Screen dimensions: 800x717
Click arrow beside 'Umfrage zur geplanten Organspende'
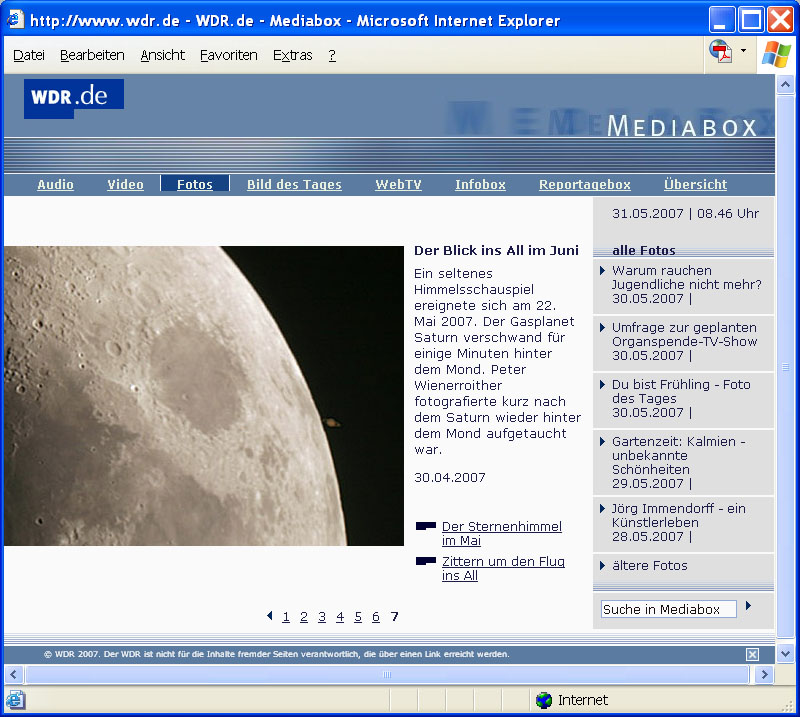pos(602,327)
